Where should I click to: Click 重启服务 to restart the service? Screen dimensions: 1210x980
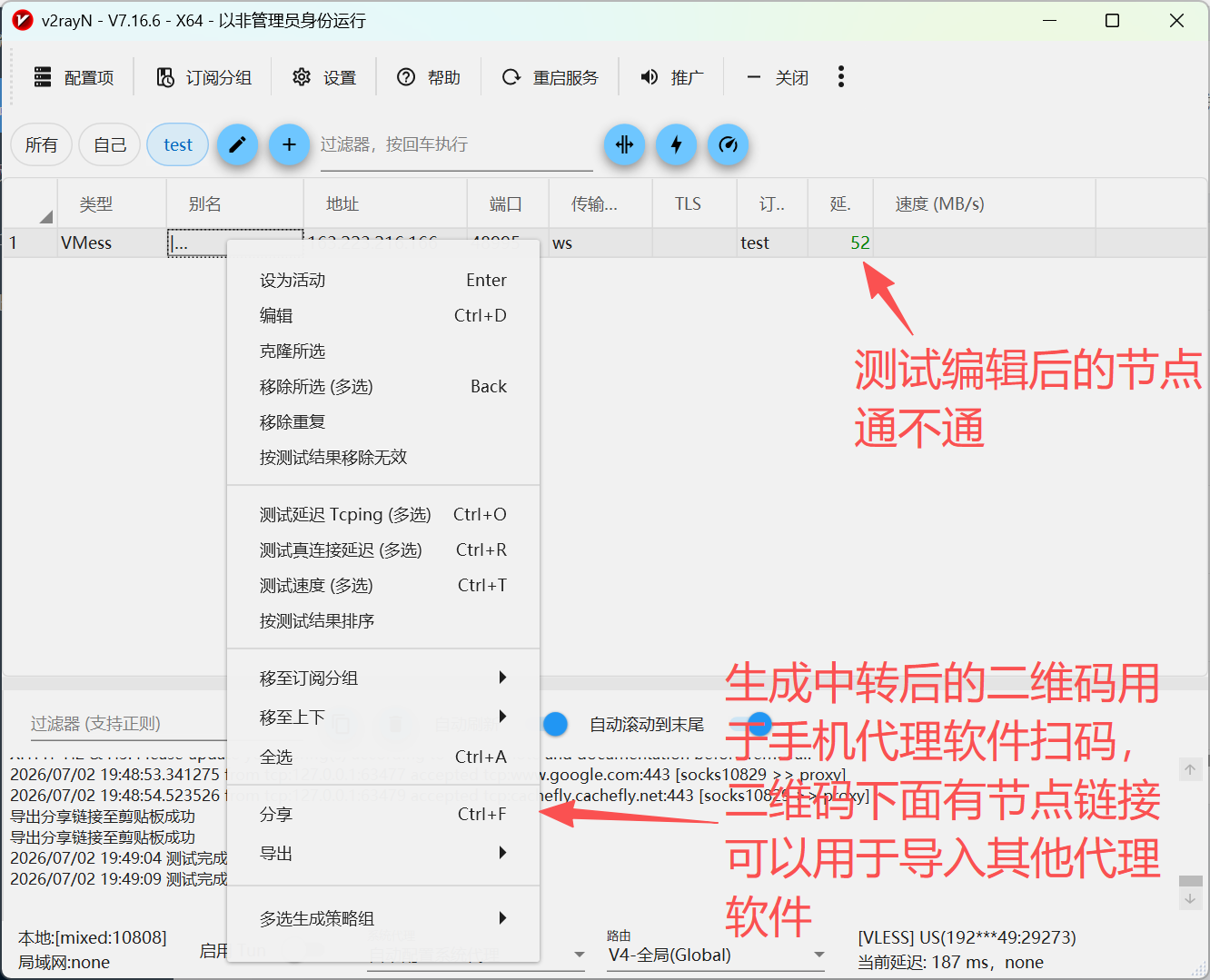pos(550,77)
